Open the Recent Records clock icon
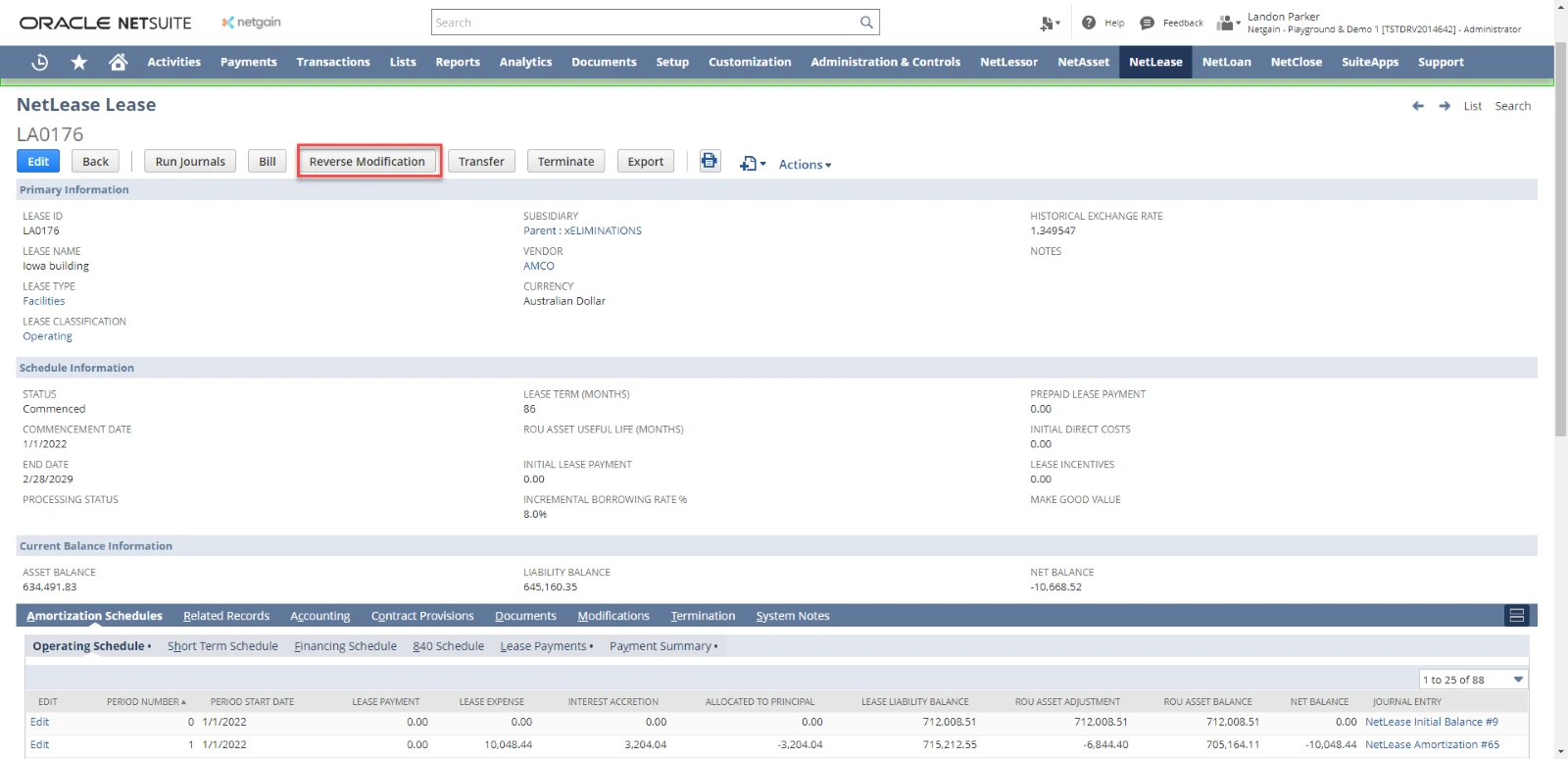This screenshot has height=759, width=1568. pos(40,62)
